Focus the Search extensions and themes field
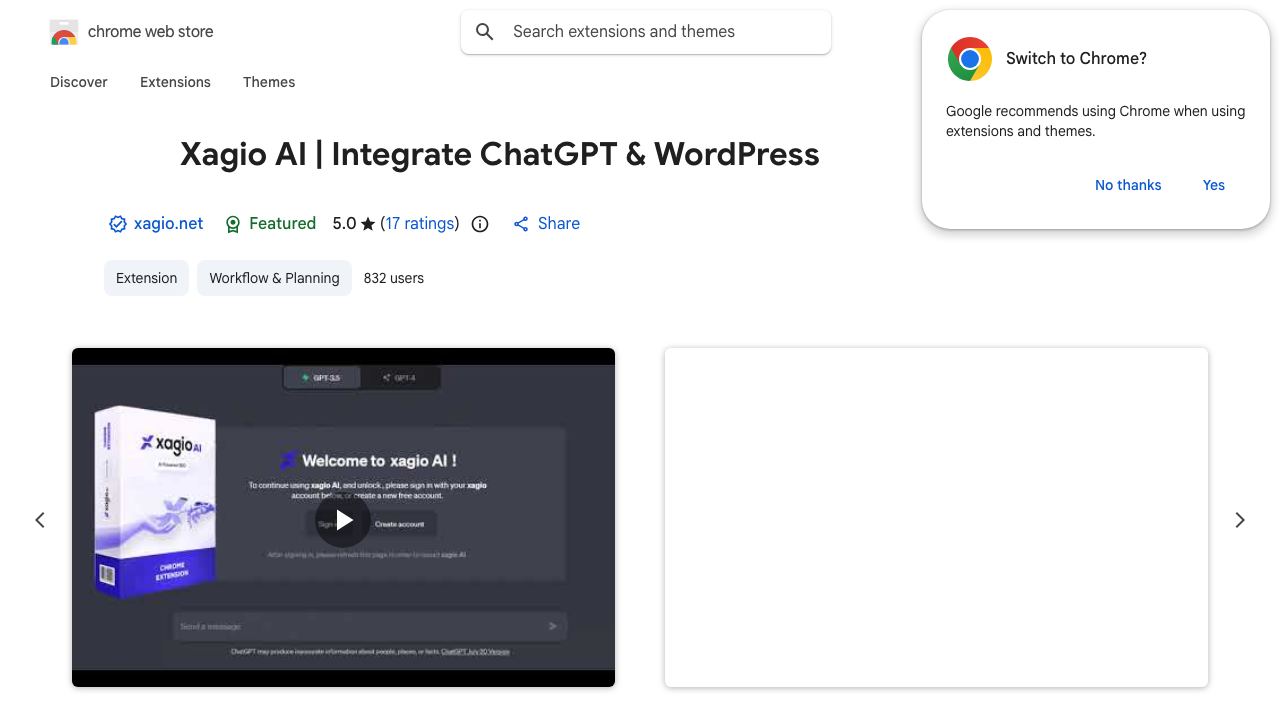The image size is (1280, 720). [646, 32]
